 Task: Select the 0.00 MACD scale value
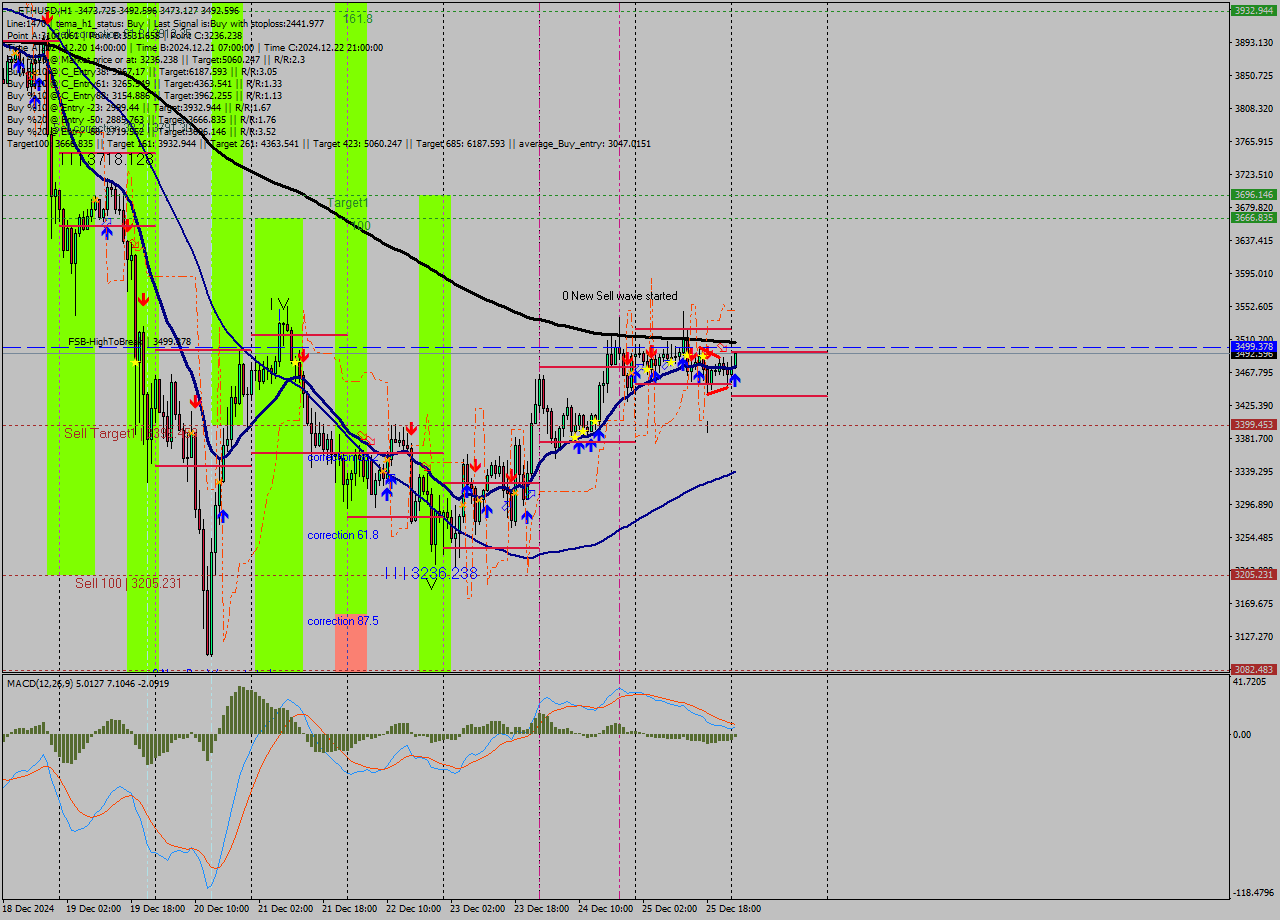click(1243, 735)
